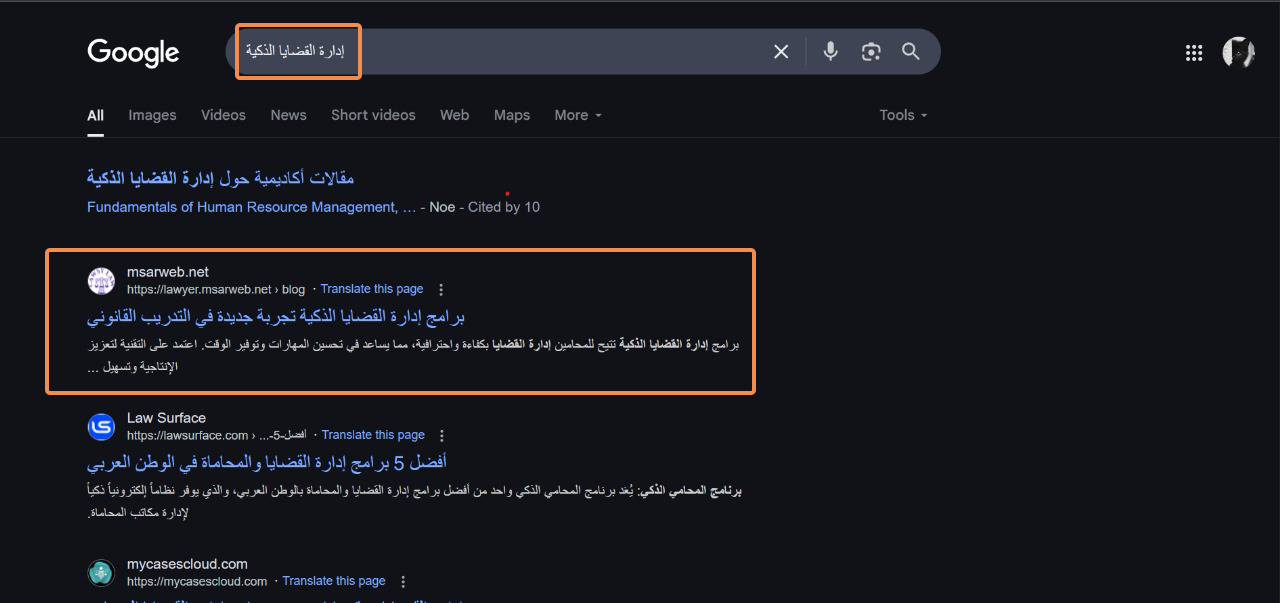The width and height of the screenshot is (1280, 603).
Task: Click the Law Surface result description snippet
Action: [x=414, y=501]
